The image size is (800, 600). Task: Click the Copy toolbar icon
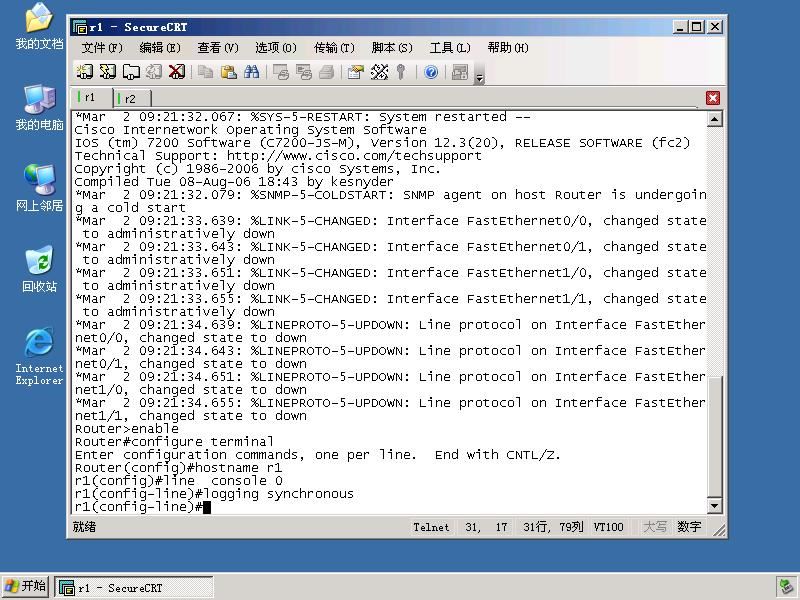[x=206, y=72]
